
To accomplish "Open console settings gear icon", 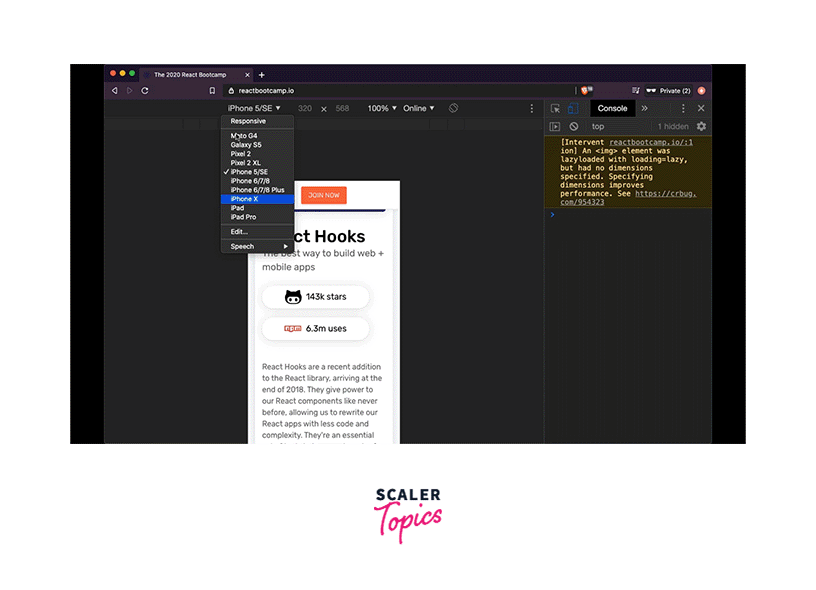I will tap(701, 127).
